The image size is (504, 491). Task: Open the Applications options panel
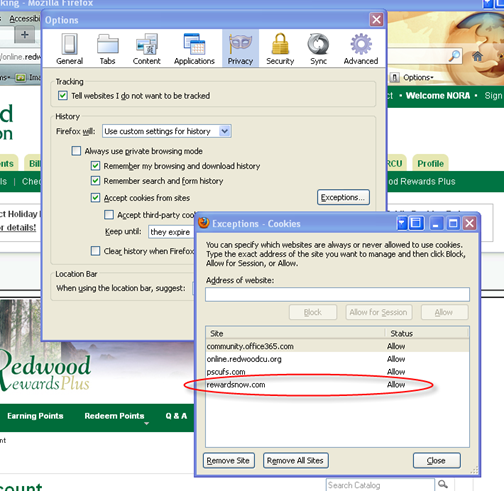click(194, 49)
